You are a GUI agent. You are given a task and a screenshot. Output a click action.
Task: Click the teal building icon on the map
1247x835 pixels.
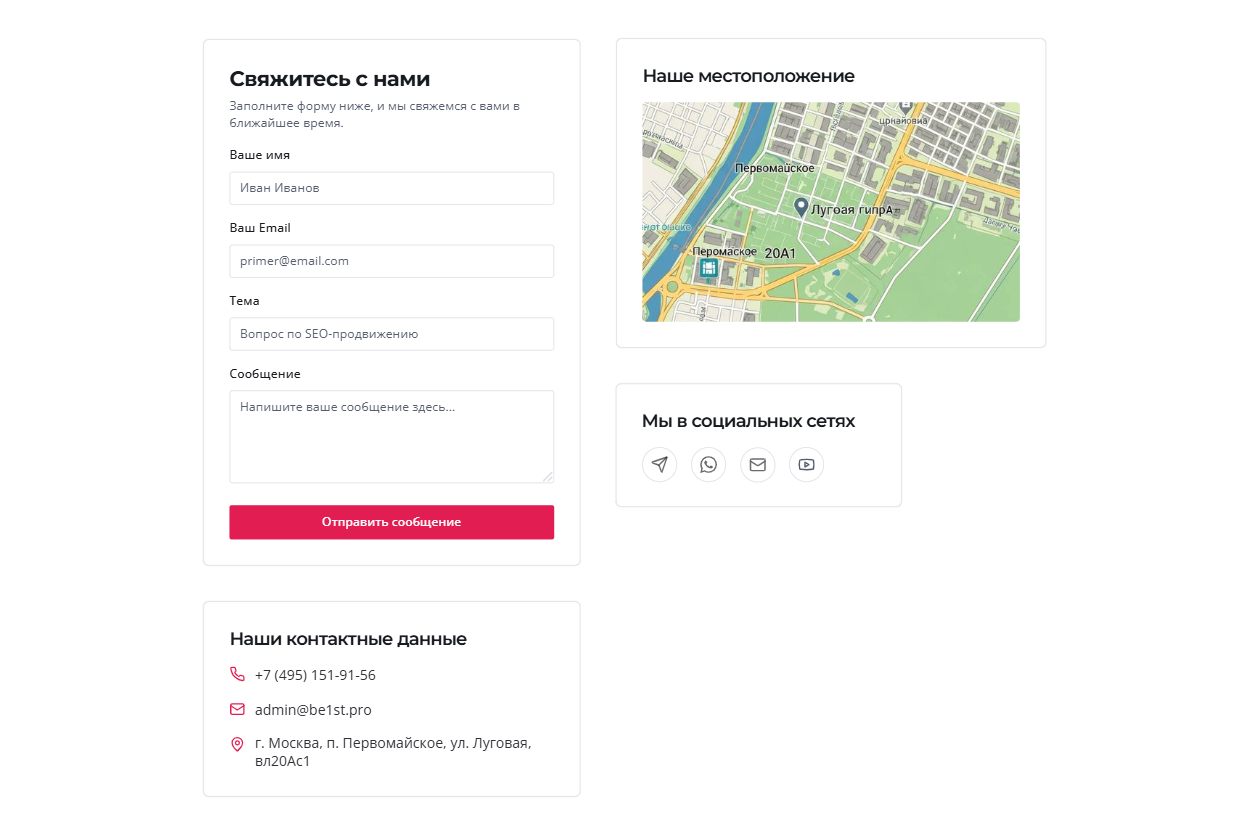click(x=709, y=268)
